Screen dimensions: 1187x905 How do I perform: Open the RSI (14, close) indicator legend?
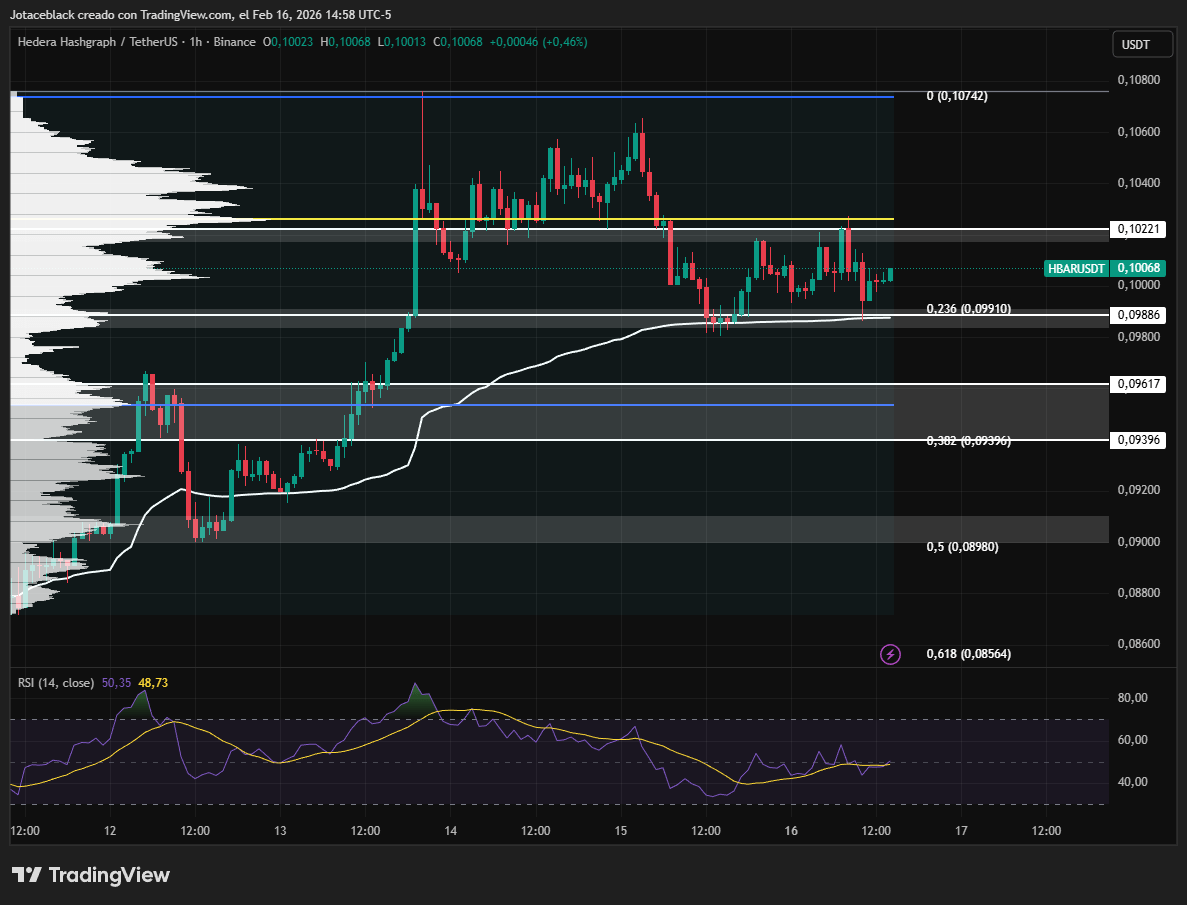(x=56, y=682)
